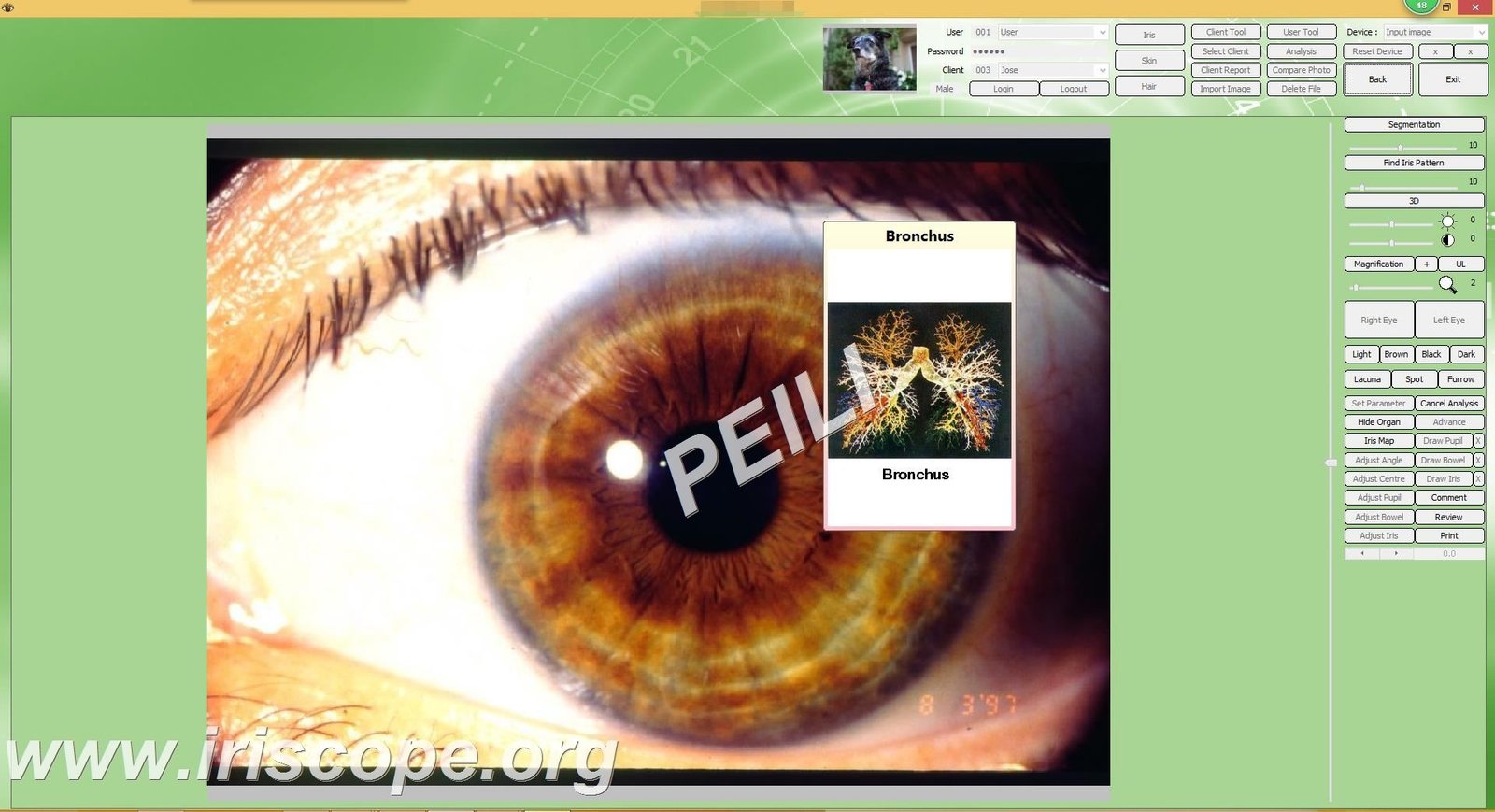Click the UL button

[1461, 264]
